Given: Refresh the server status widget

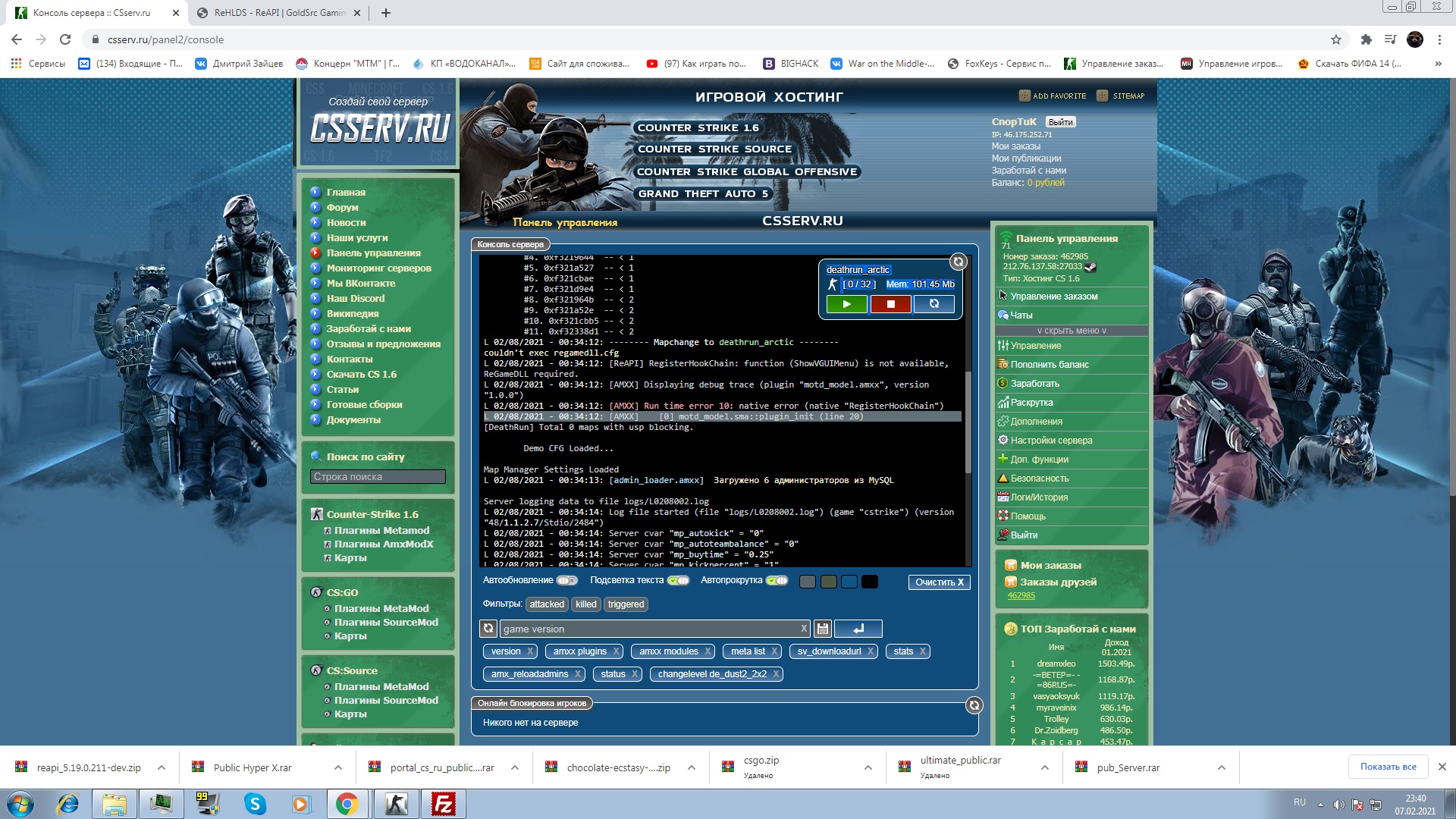Looking at the screenshot, I should [x=959, y=262].
